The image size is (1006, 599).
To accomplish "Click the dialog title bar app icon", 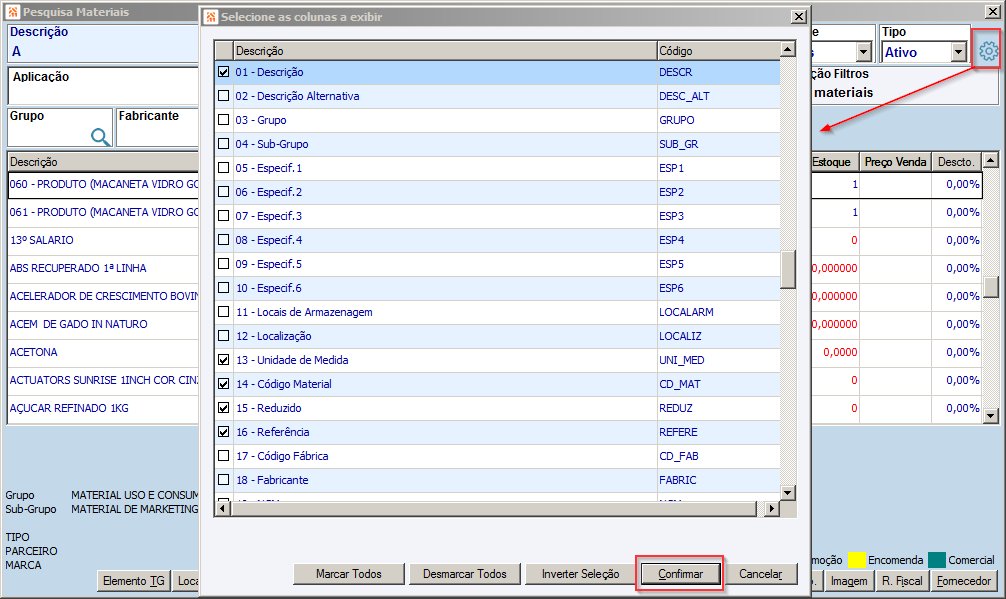I will pos(210,17).
